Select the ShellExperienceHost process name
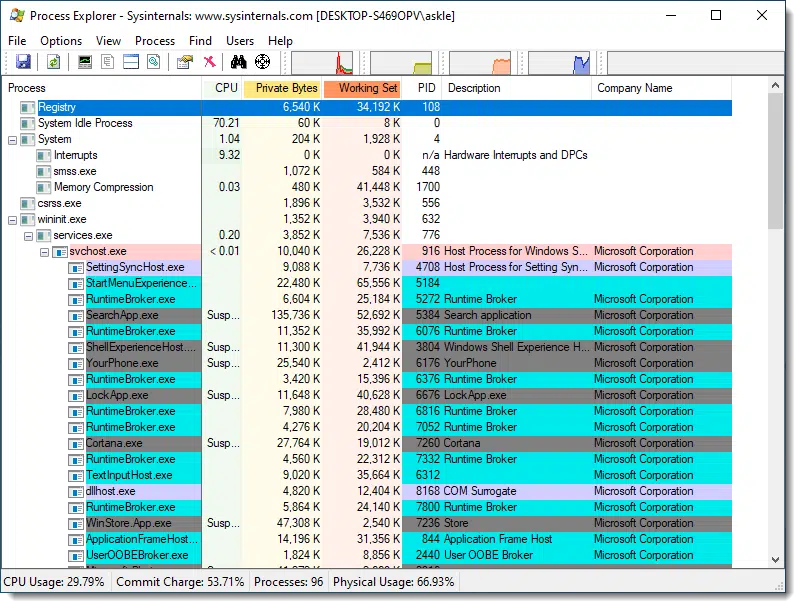Viewport: 801px width, 608px height. 141,347
